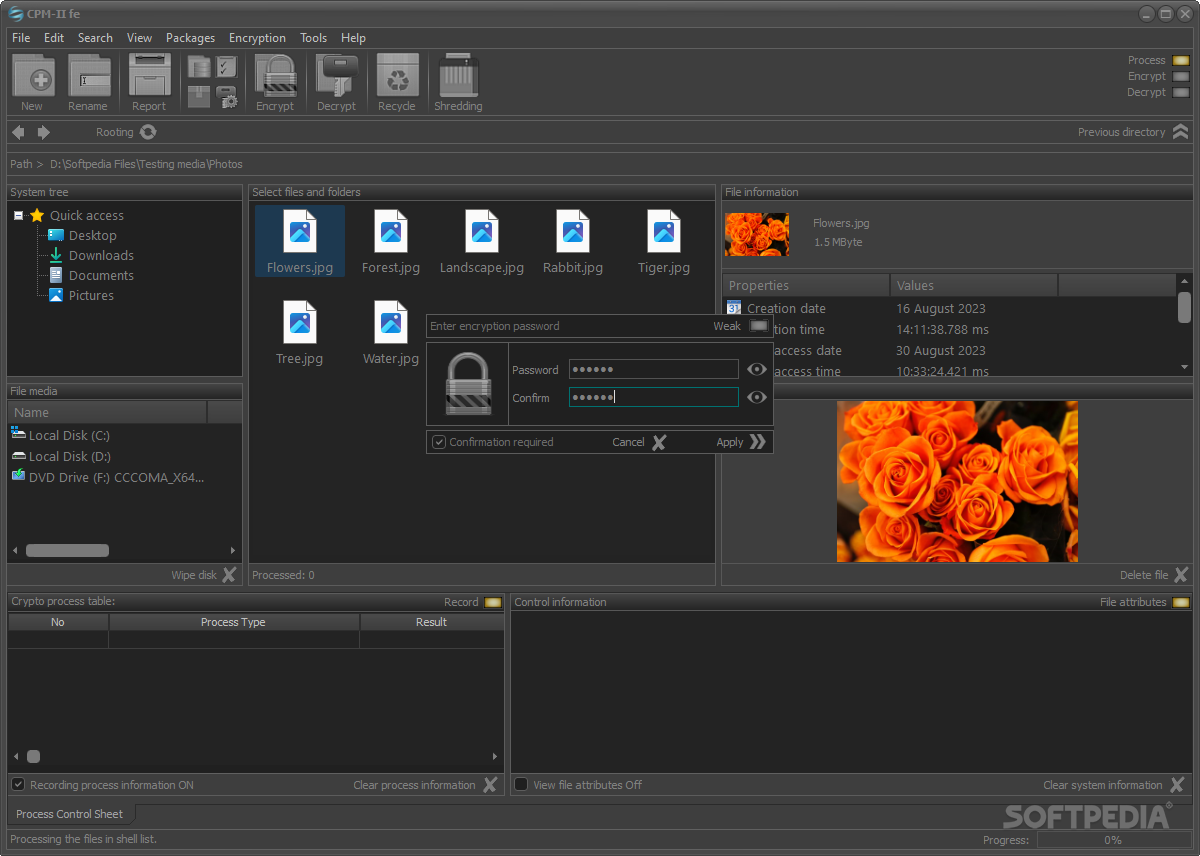Click the key settings gear toolbar icon
The height and width of the screenshot is (856, 1200).
click(227, 97)
